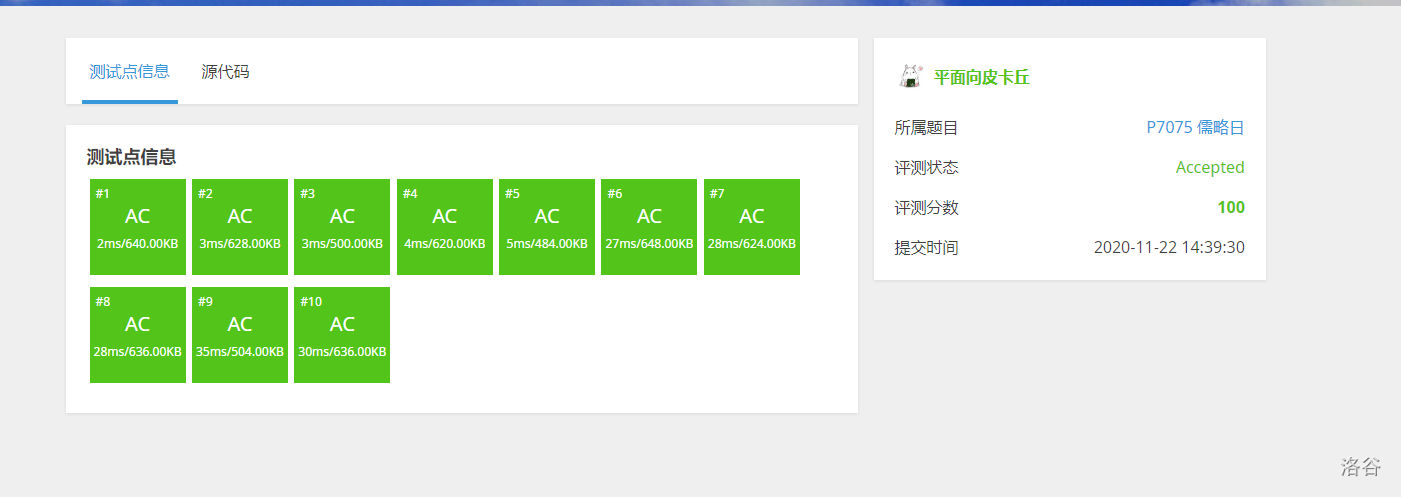Select test case #8 AC block
The image size is (1401, 497).
pyautogui.click(x=138, y=335)
